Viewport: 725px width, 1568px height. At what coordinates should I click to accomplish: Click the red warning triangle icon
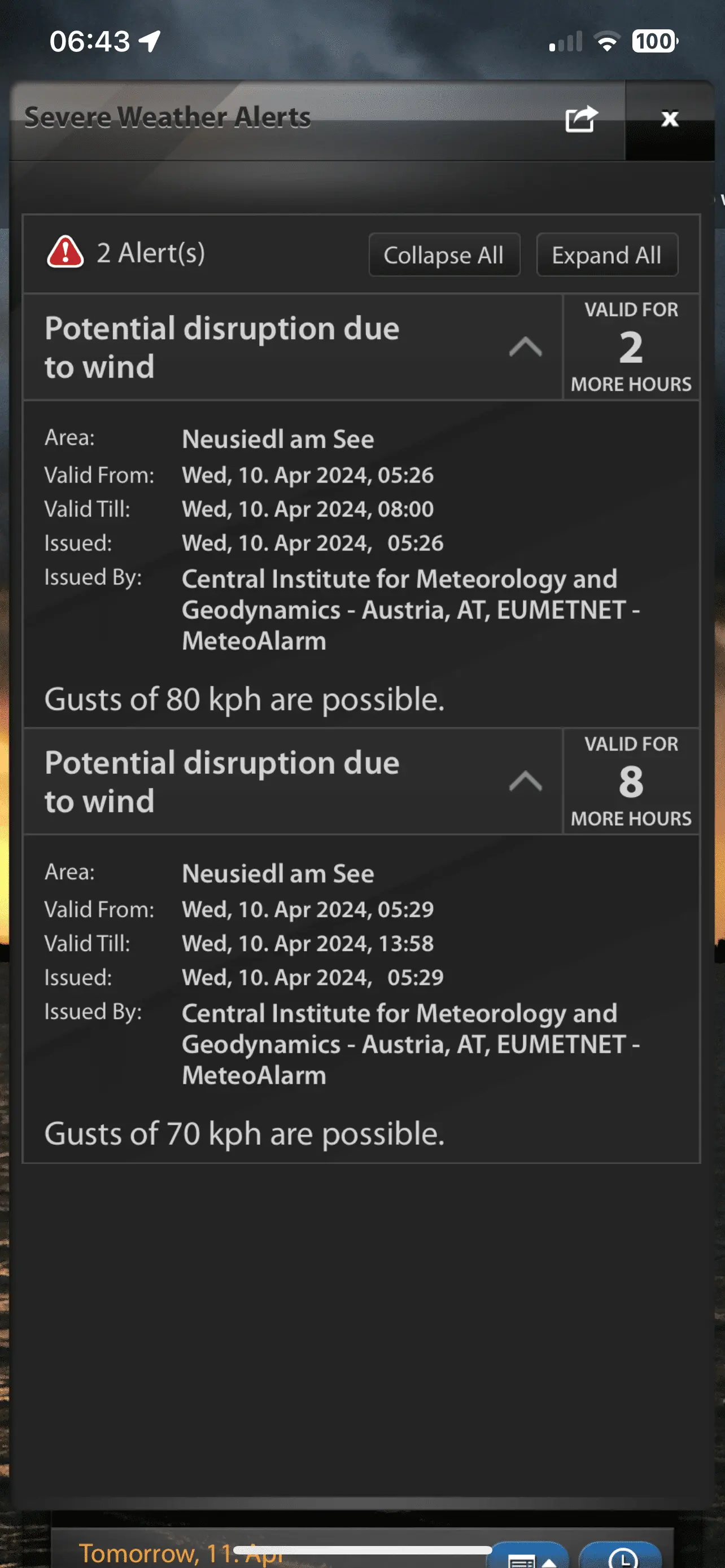pos(65,253)
